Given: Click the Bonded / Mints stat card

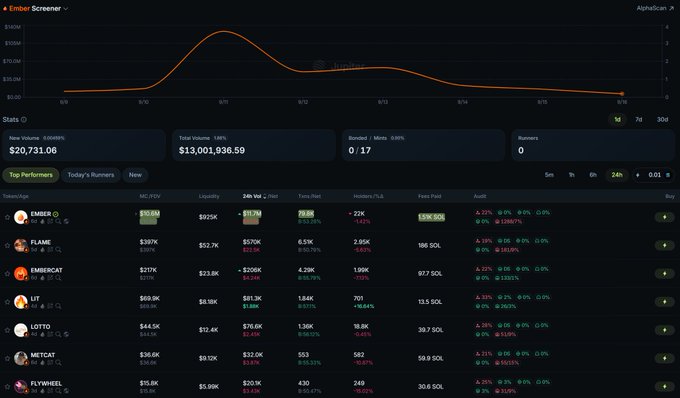Looking at the screenshot, I should [424, 145].
